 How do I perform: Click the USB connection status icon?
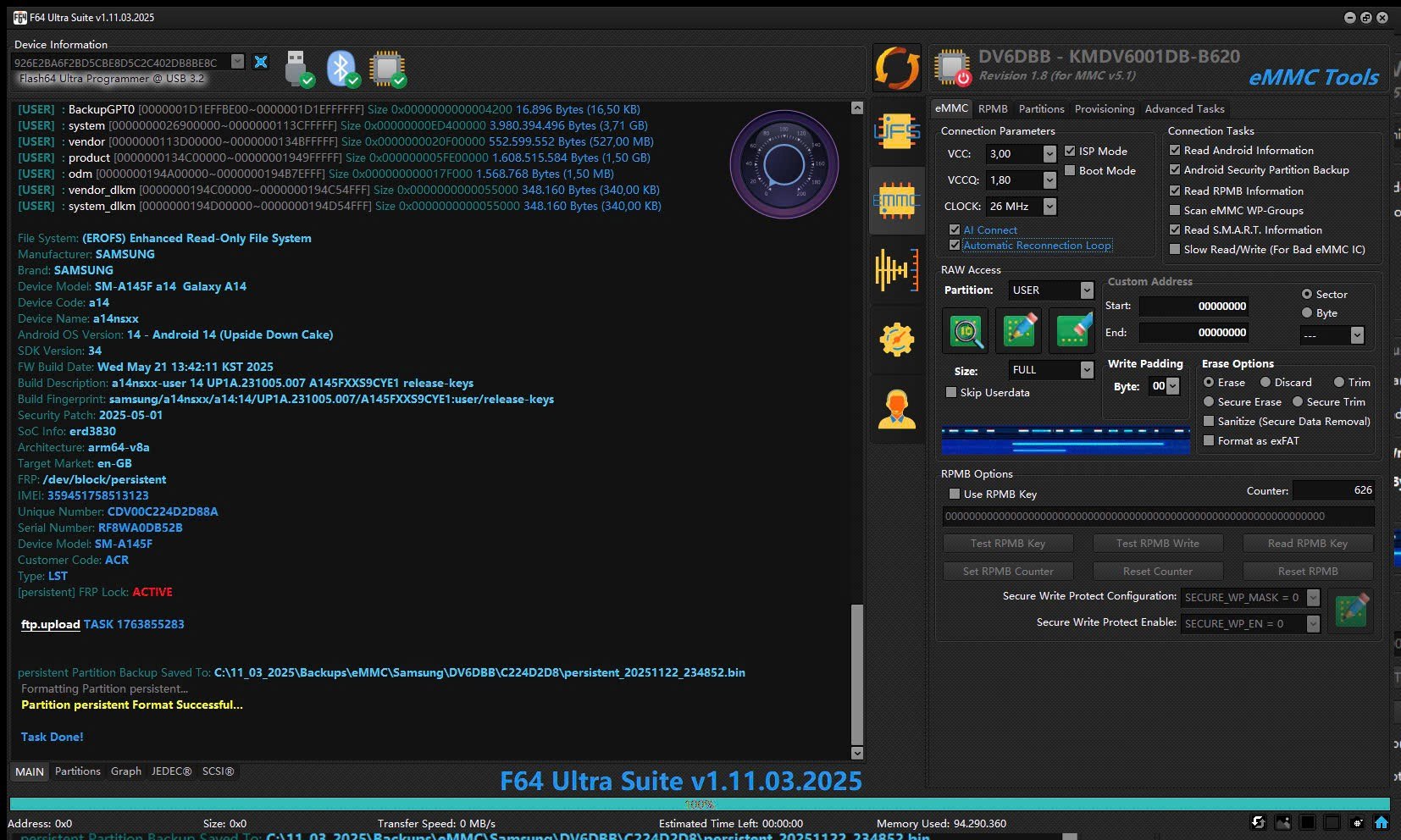pos(298,68)
